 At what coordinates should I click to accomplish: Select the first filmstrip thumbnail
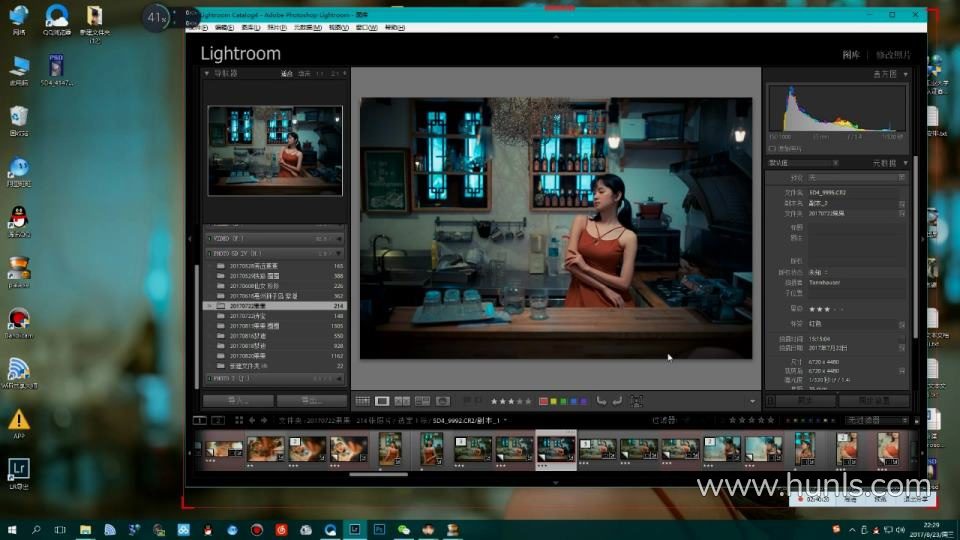[x=224, y=449]
